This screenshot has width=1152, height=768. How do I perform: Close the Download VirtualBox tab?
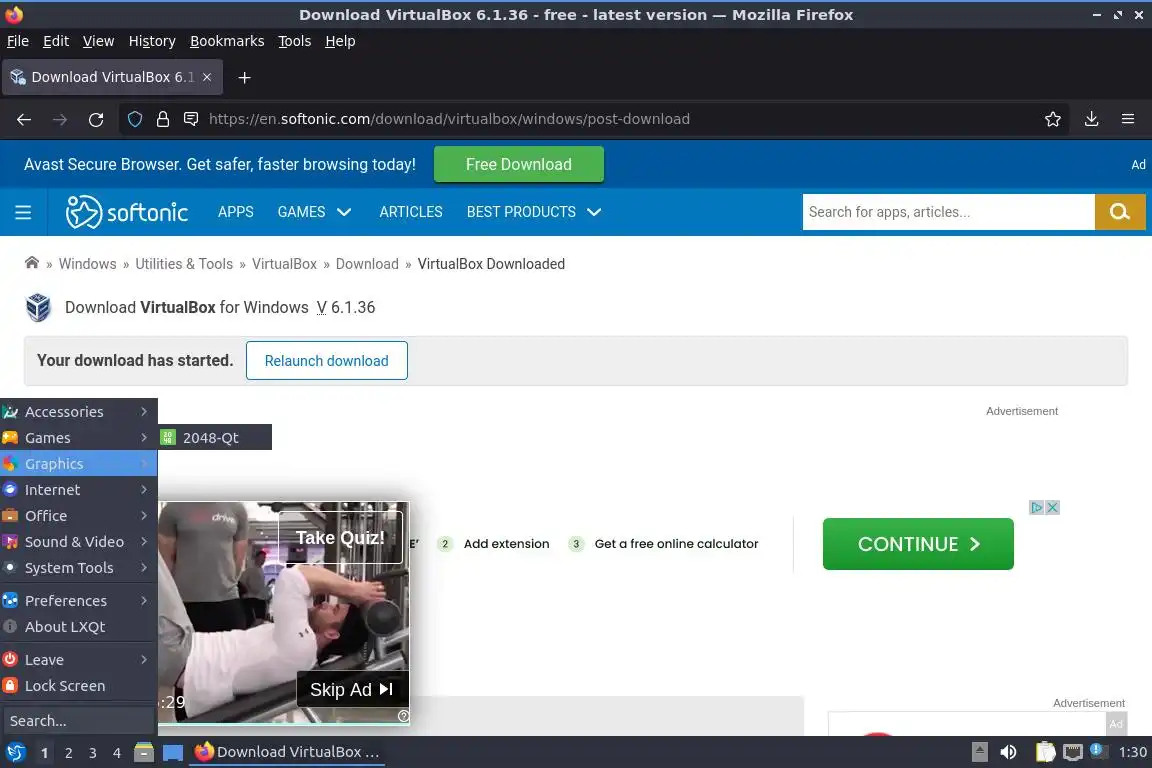coord(207,77)
